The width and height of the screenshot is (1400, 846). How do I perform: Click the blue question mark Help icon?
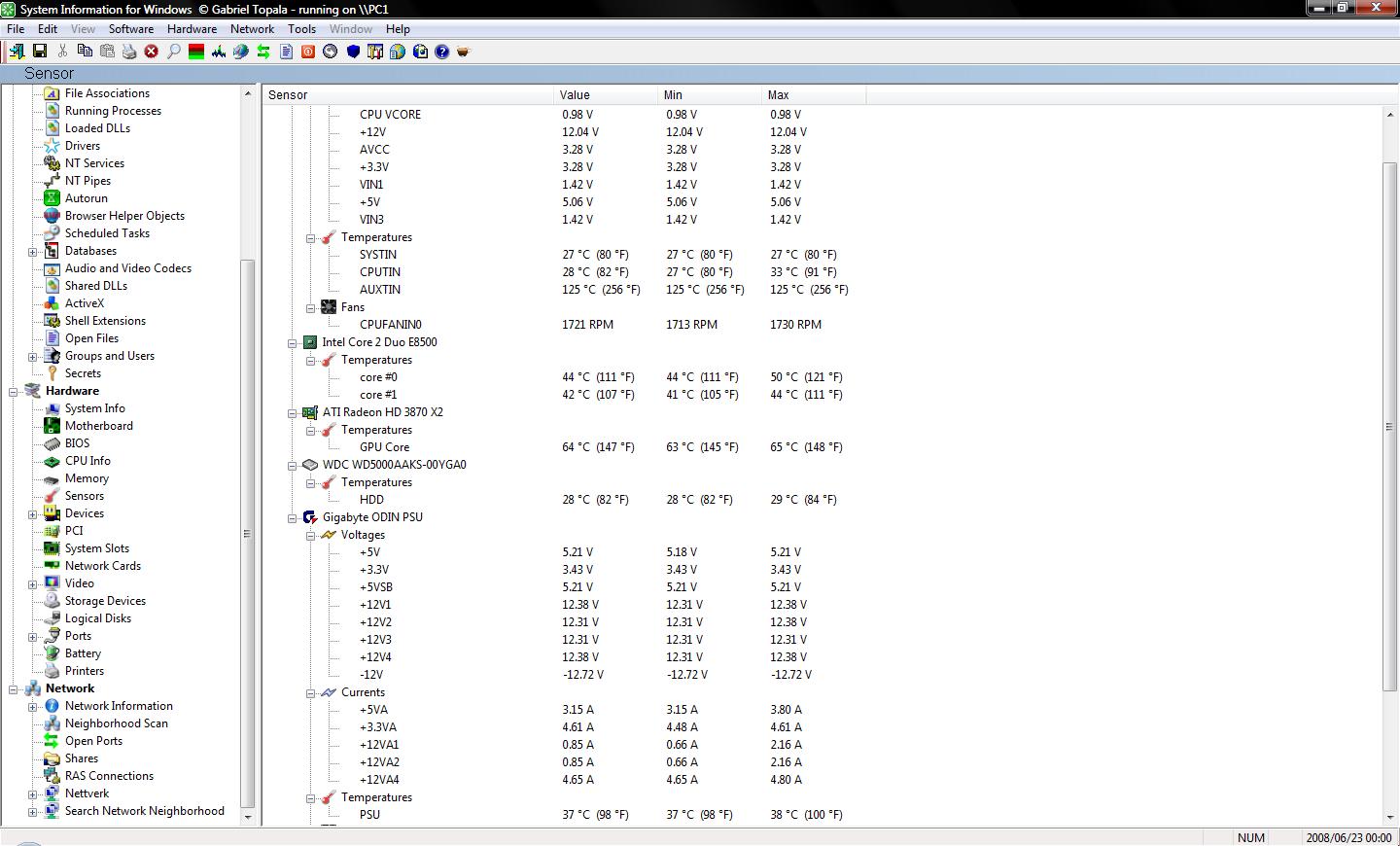tap(442, 52)
